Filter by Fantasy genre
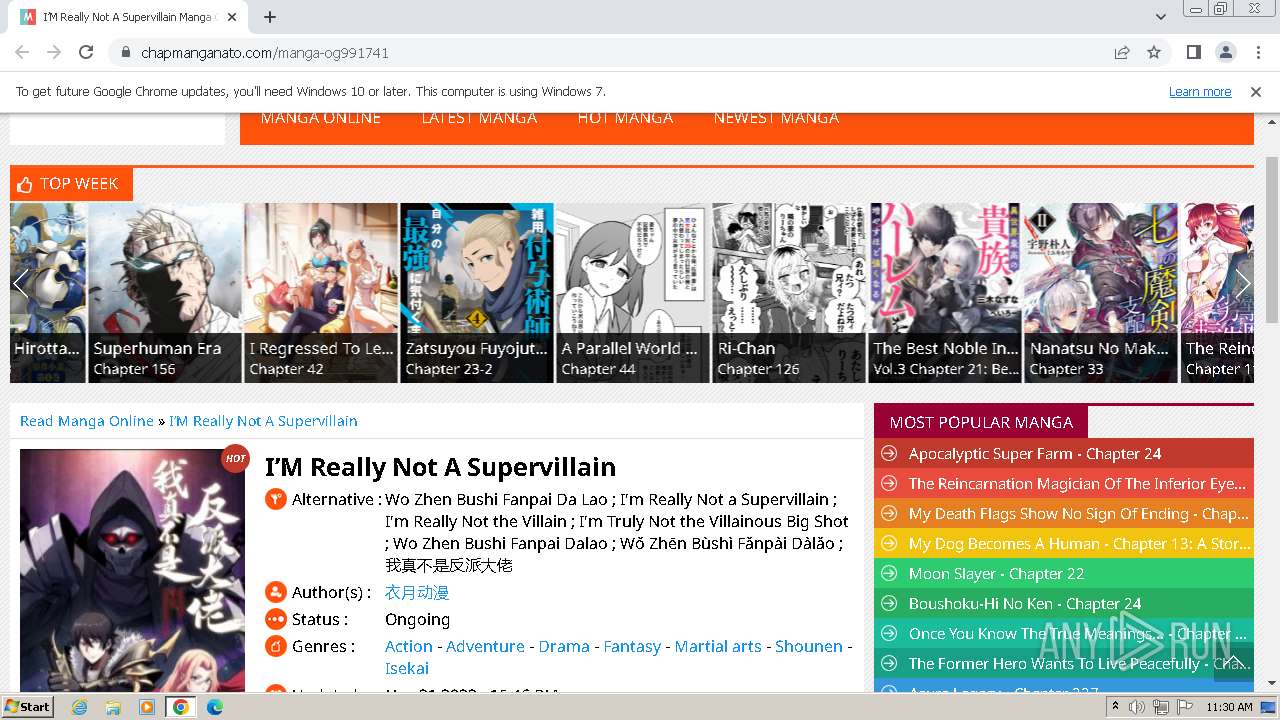 (x=632, y=647)
